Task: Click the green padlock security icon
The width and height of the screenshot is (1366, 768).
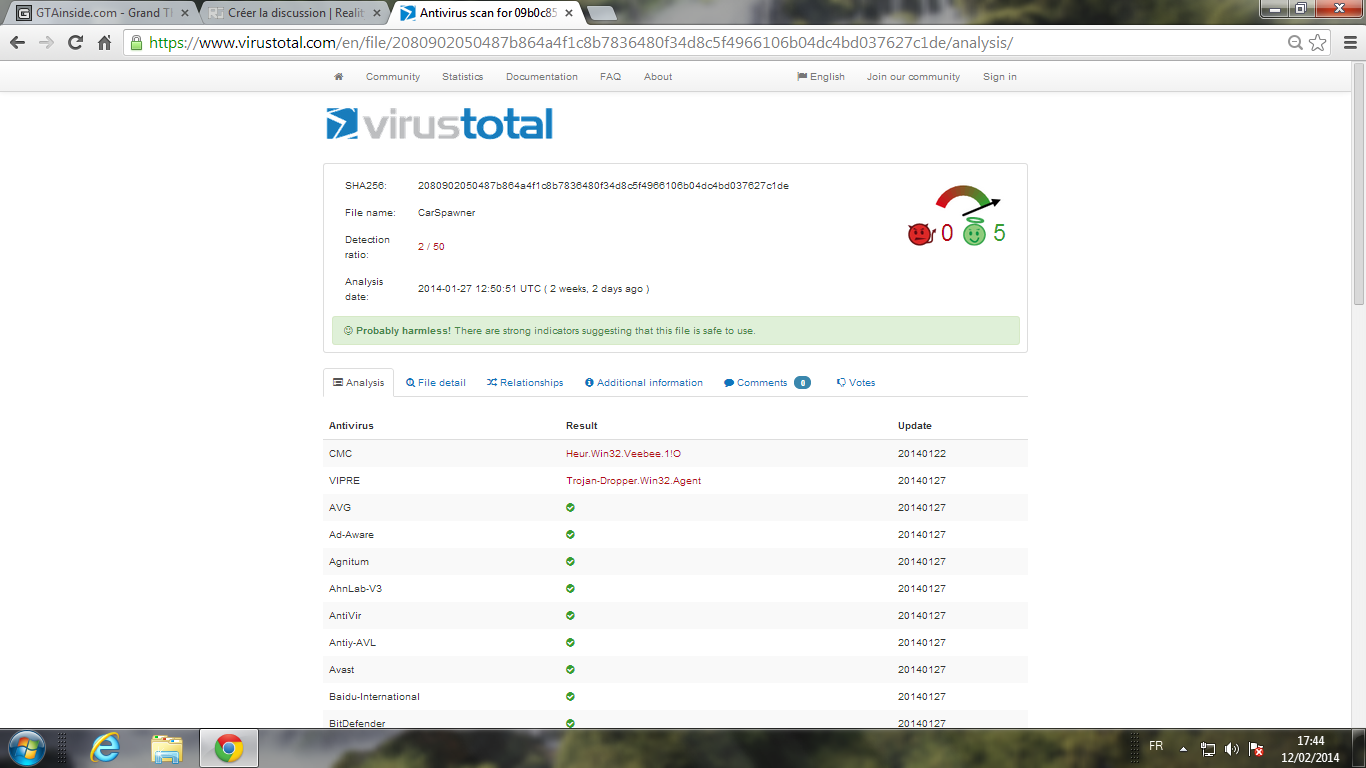Action: (137, 43)
